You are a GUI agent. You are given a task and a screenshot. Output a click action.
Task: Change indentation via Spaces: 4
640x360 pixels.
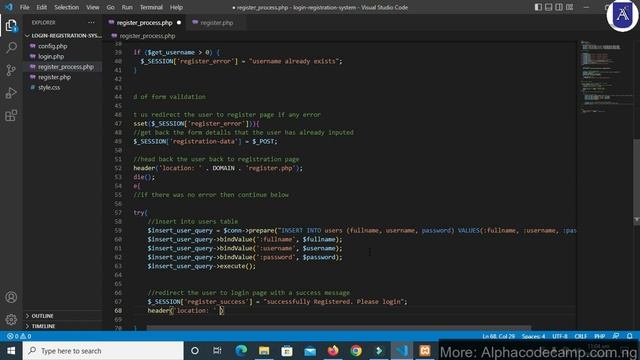tap(533, 336)
